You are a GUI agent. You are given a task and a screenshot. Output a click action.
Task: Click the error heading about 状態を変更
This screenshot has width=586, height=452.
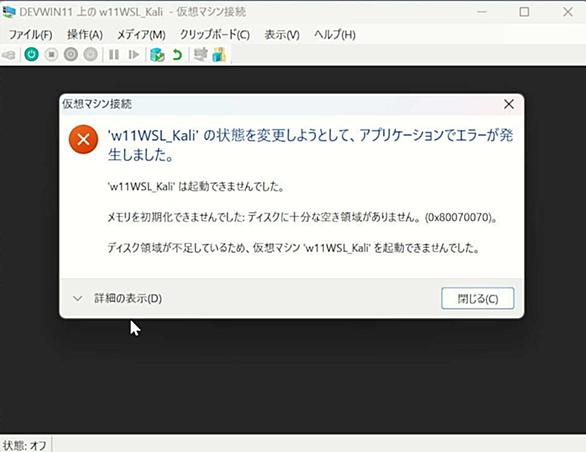(x=310, y=145)
